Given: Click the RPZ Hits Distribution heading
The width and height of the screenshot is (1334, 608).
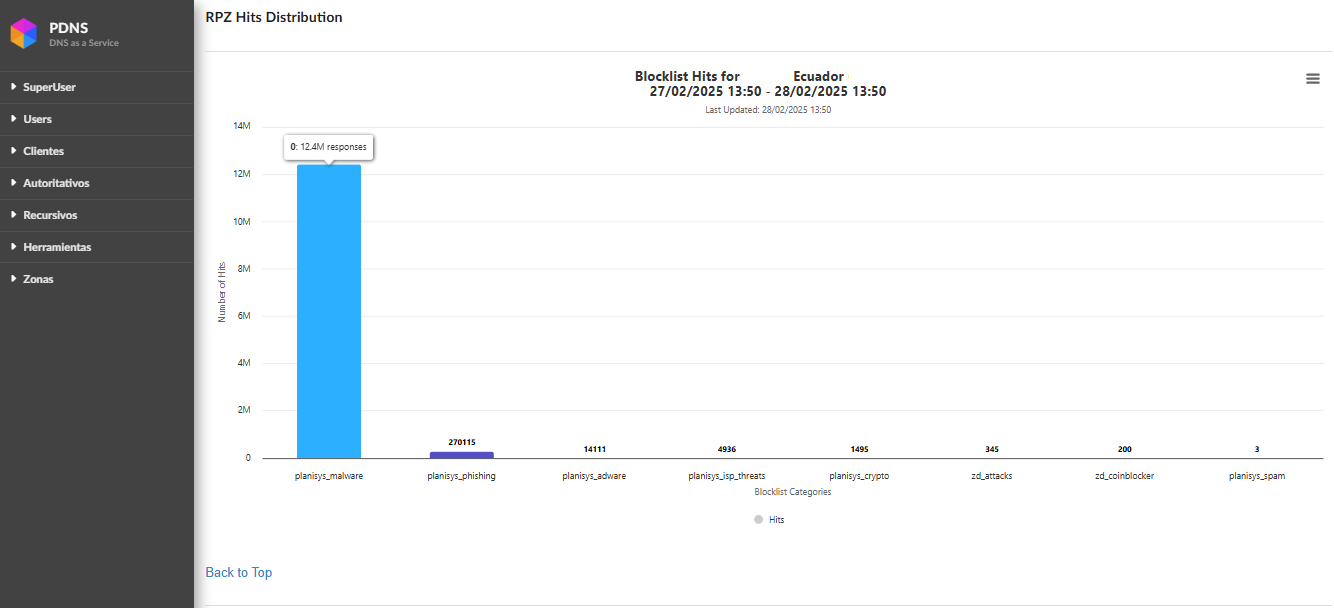Looking at the screenshot, I should click(274, 17).
